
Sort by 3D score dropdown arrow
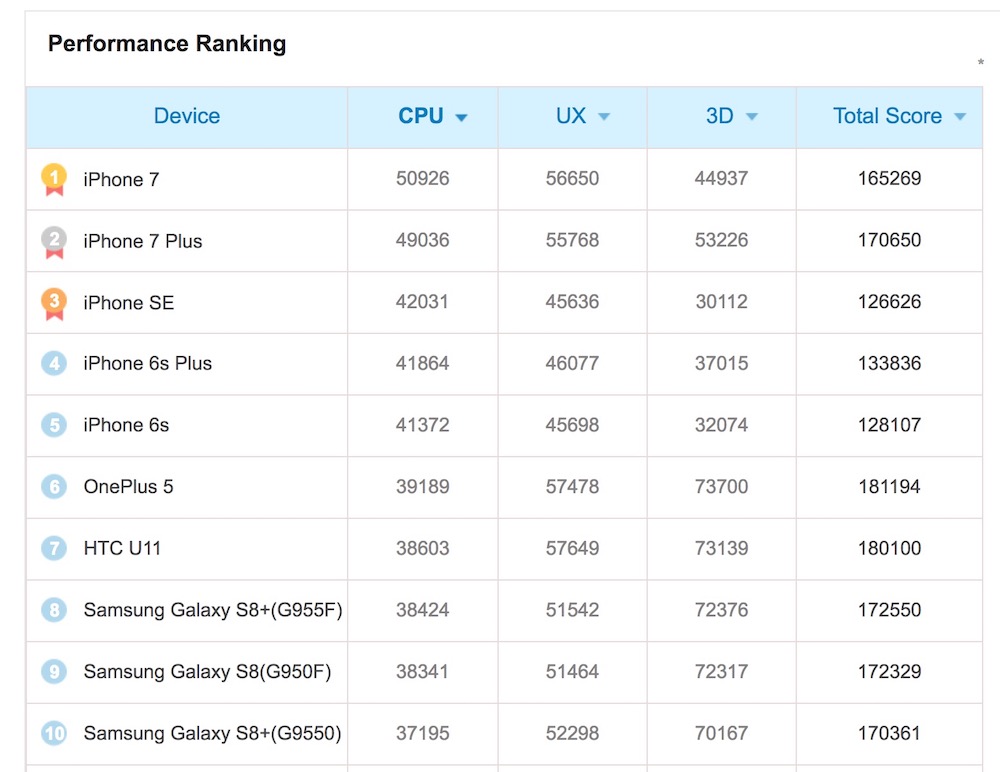(752, 118)
